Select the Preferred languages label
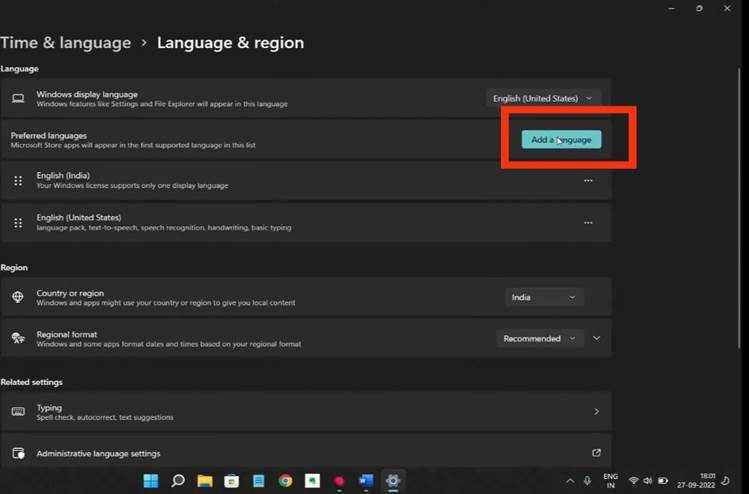 pyautogui.click(x=49, y=136)
